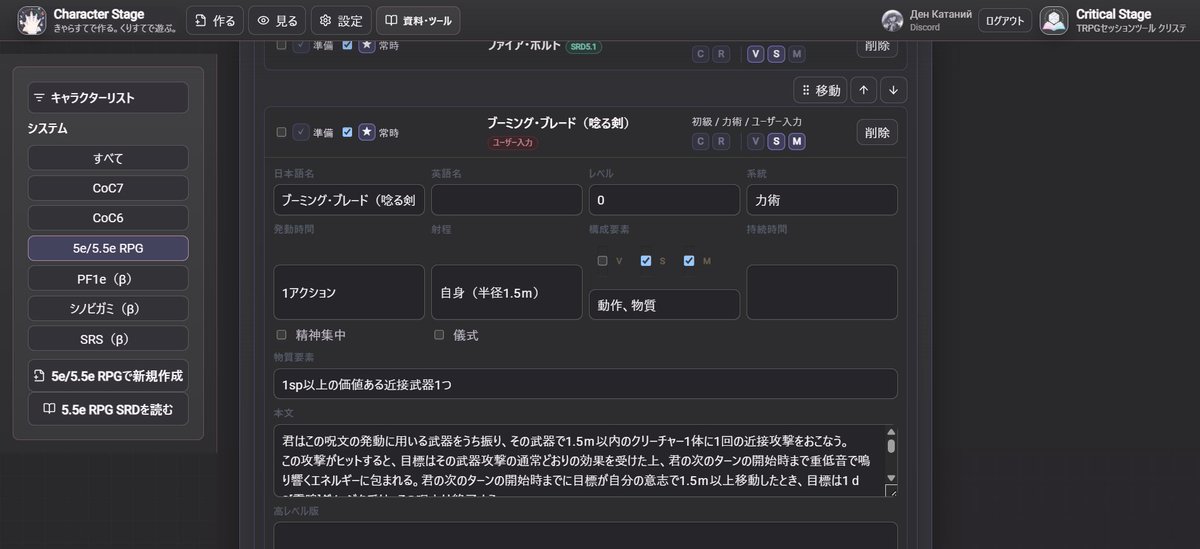Viewport: 1200px width, 549px height.
Task: Click the C badge in ブーミング・ブレード header
Action: tap(701, 141)
